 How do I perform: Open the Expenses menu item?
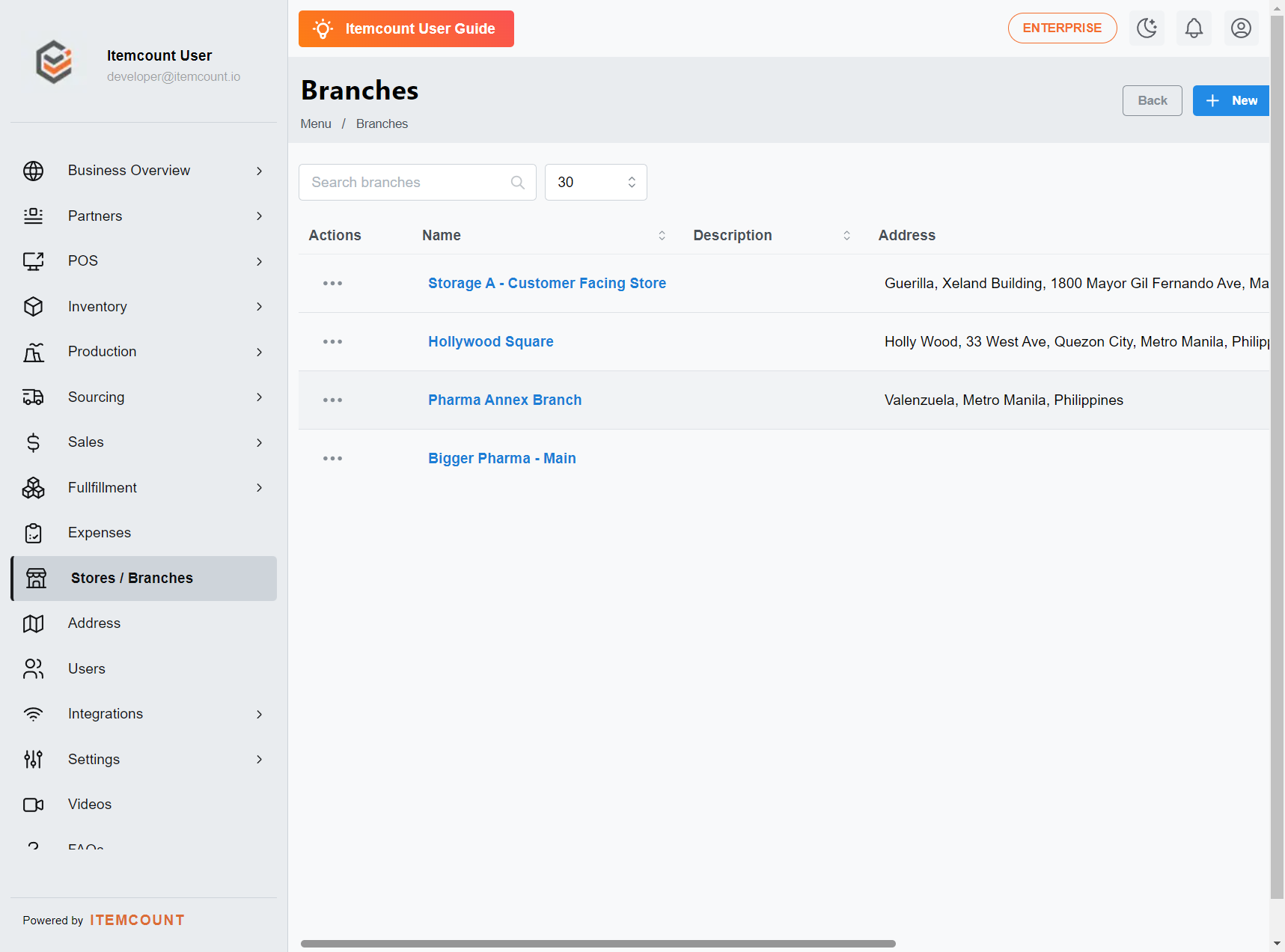pyautogui.click(x=144, y=533)
